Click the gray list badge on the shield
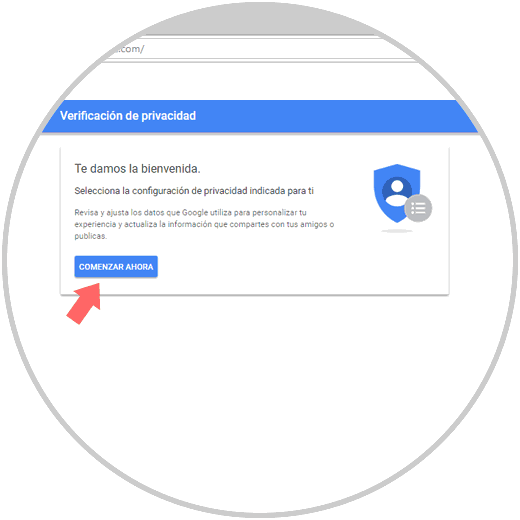Screen dimensions: 520x520 pos(418,208)
